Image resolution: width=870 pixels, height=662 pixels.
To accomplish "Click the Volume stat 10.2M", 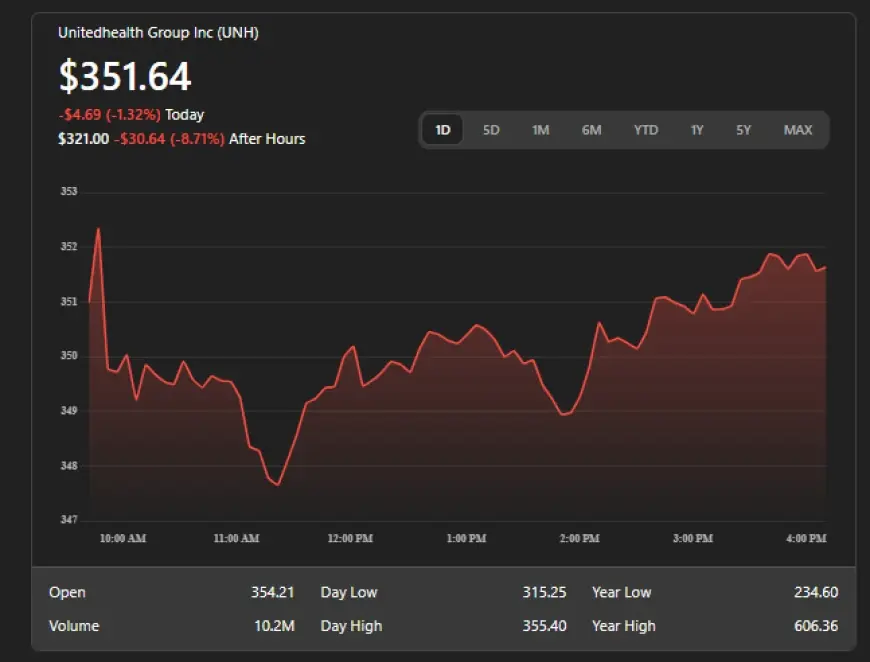I will [x=273, y=626].
